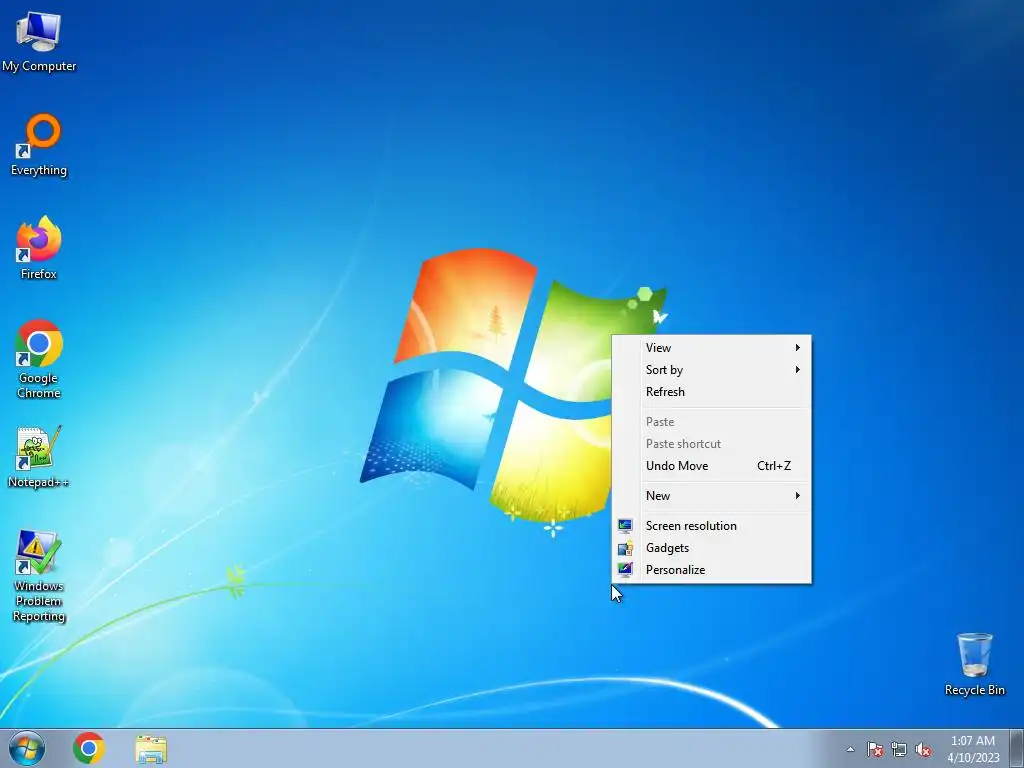
Task: Open the New submenu
Action: tap(712, 496)
